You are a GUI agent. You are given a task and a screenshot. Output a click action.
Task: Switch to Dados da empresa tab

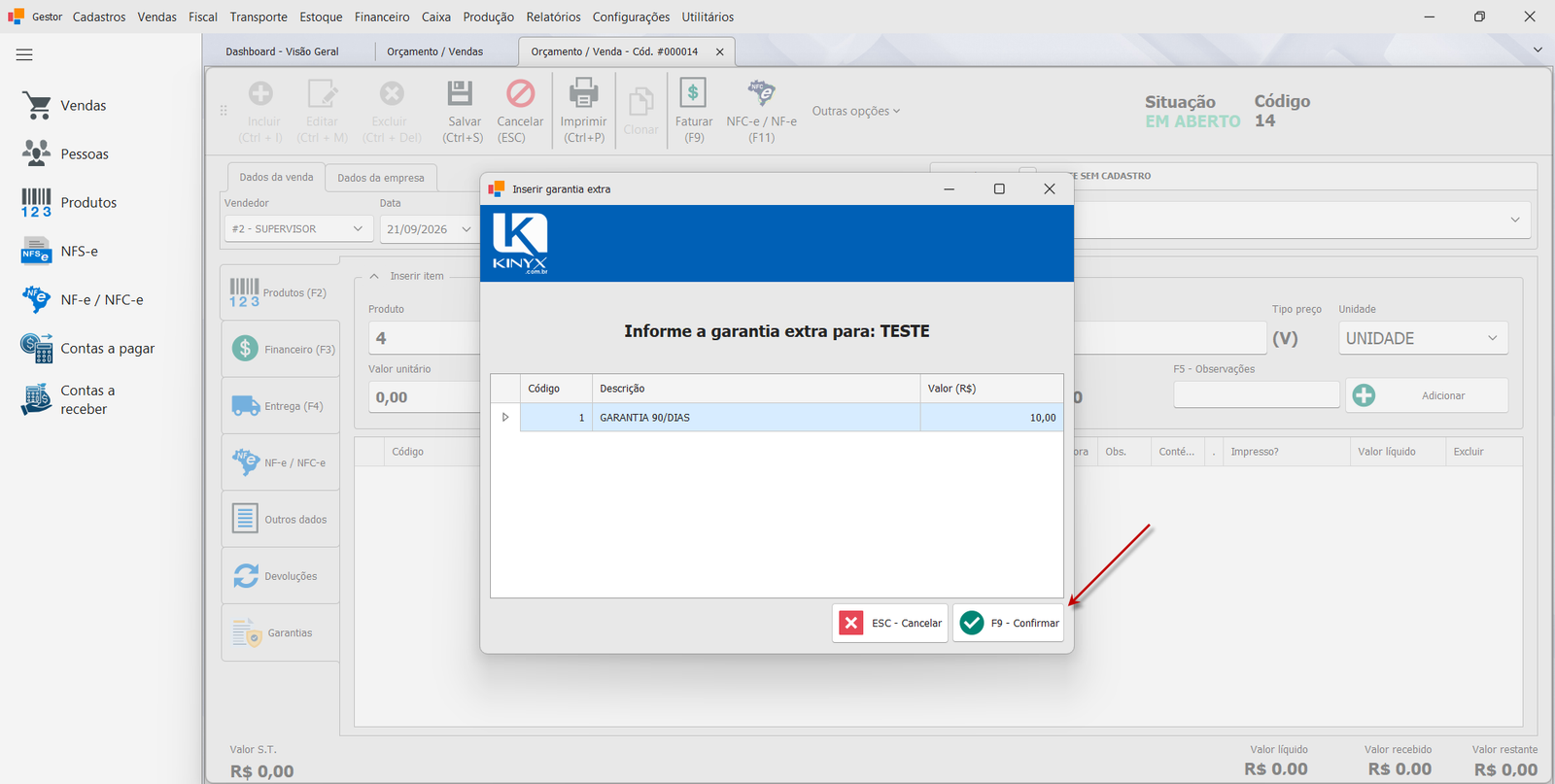[x=381, y=178]
